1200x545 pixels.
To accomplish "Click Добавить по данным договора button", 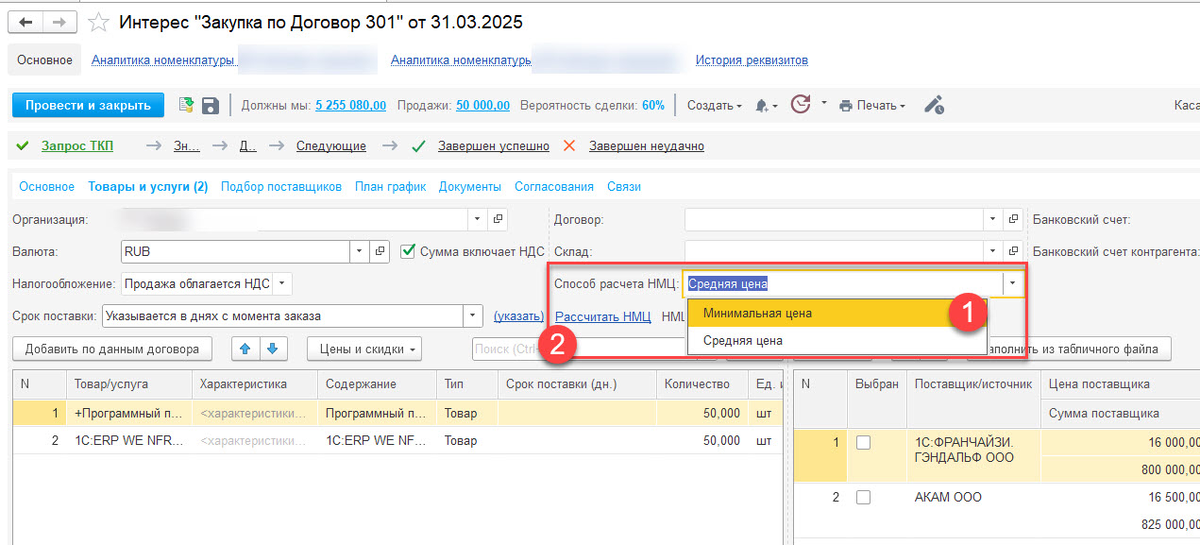I will coord(112,349).
